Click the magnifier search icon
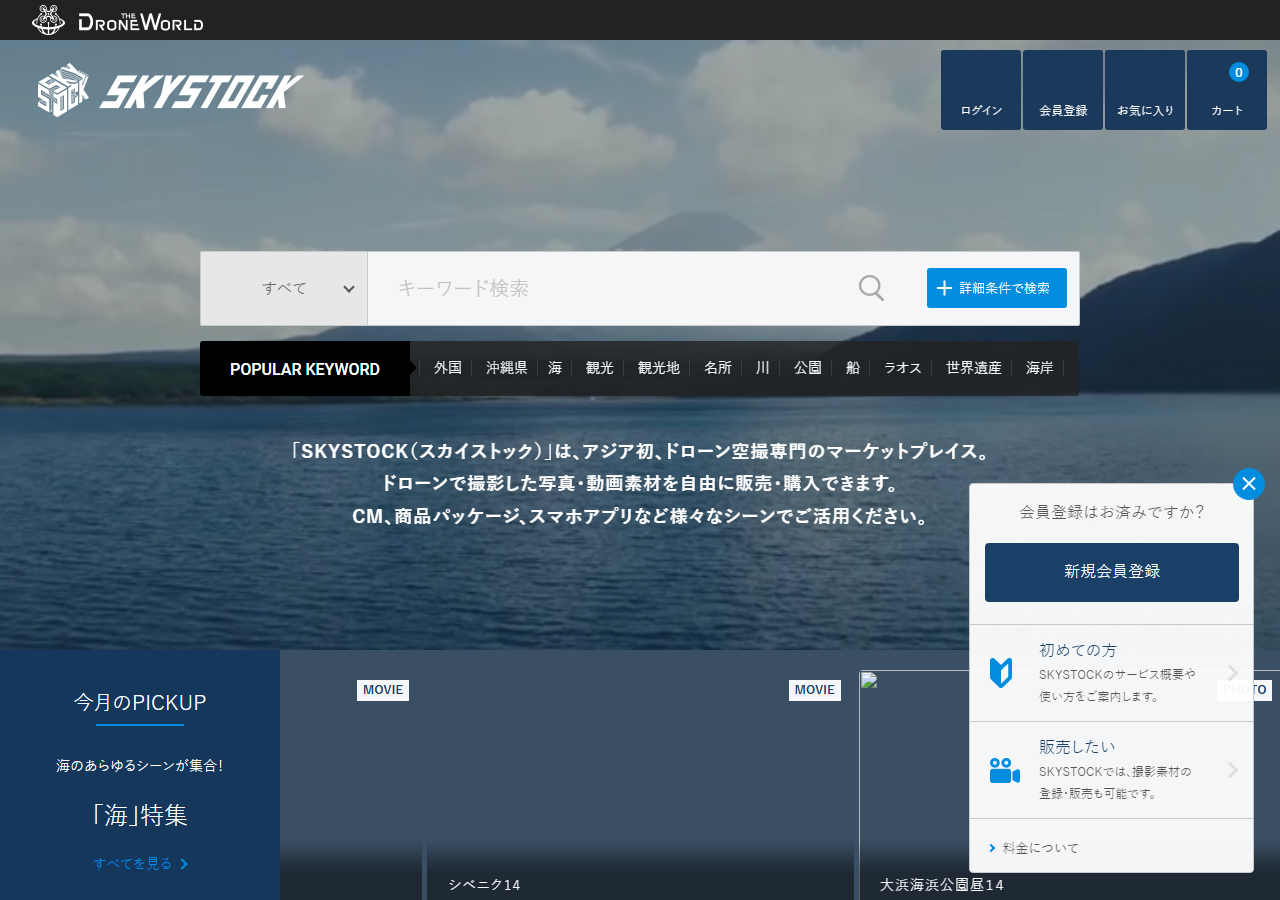The height and width of the screenshot is (900, 1280). (871, 288)
